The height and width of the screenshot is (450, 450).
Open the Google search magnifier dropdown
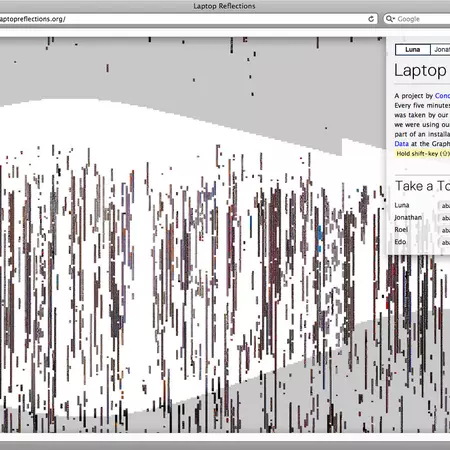pyautogui.click(x=390, y=19)
